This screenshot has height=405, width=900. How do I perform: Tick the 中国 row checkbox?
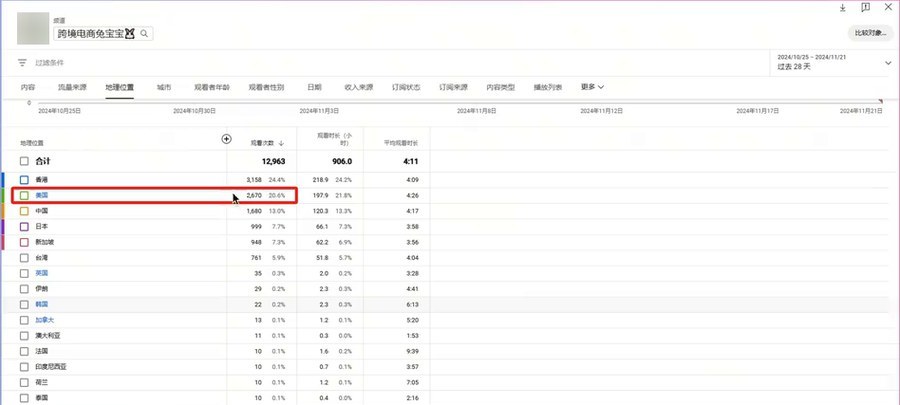[x=24, y=211]
